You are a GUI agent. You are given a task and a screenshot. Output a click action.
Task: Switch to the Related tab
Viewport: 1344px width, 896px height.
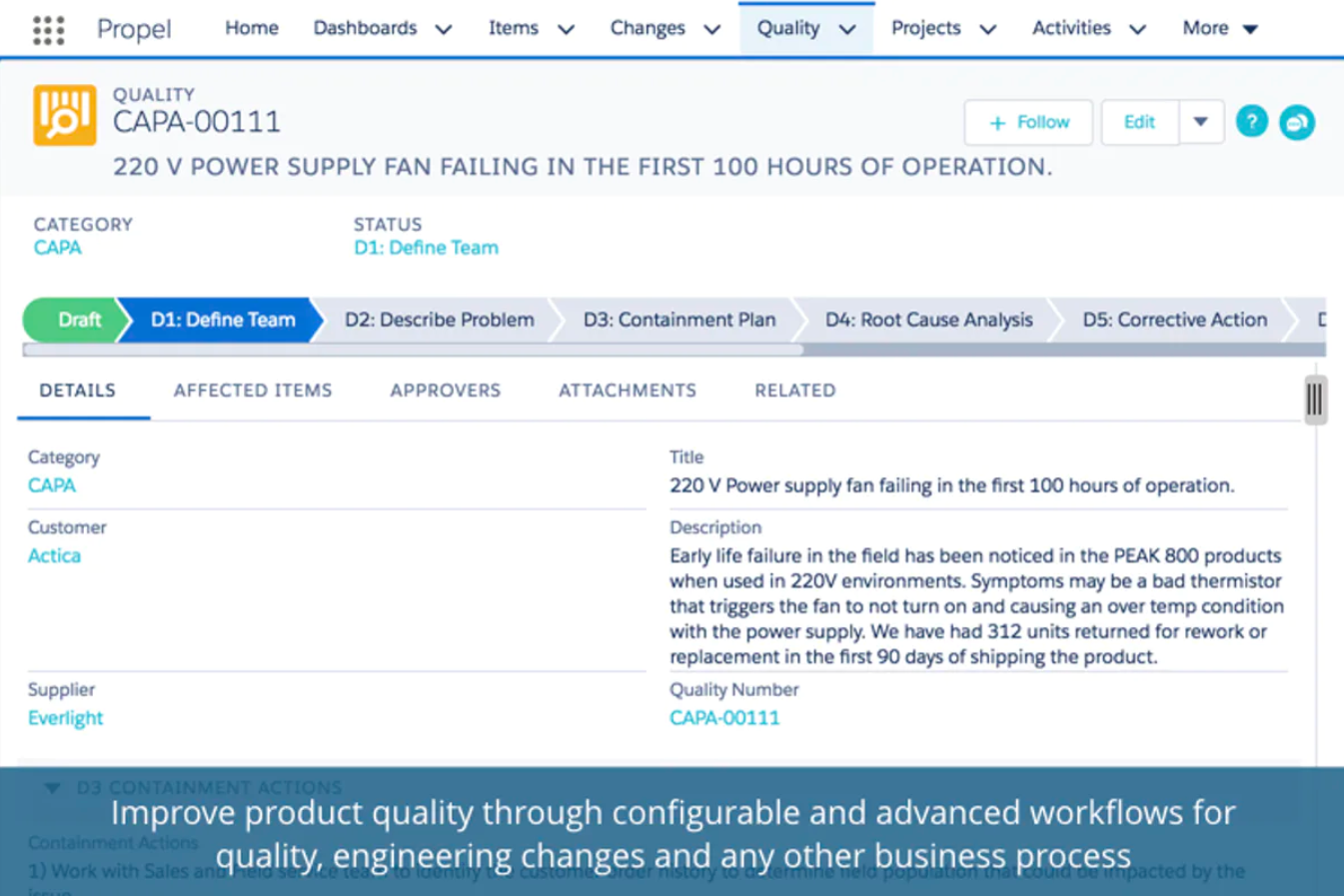click(x=795, y=391)
